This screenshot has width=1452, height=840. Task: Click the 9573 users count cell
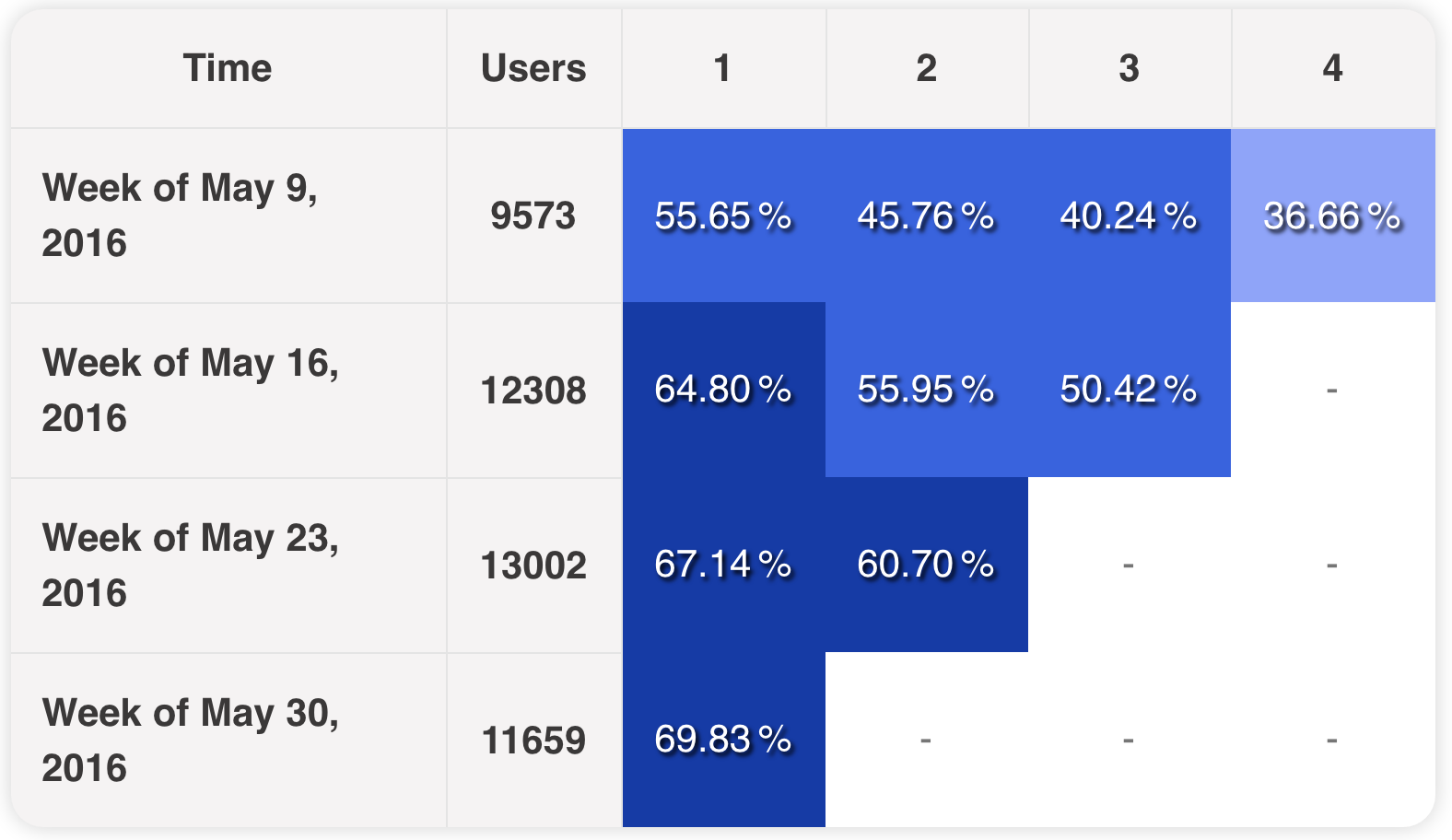click(534, 216)
